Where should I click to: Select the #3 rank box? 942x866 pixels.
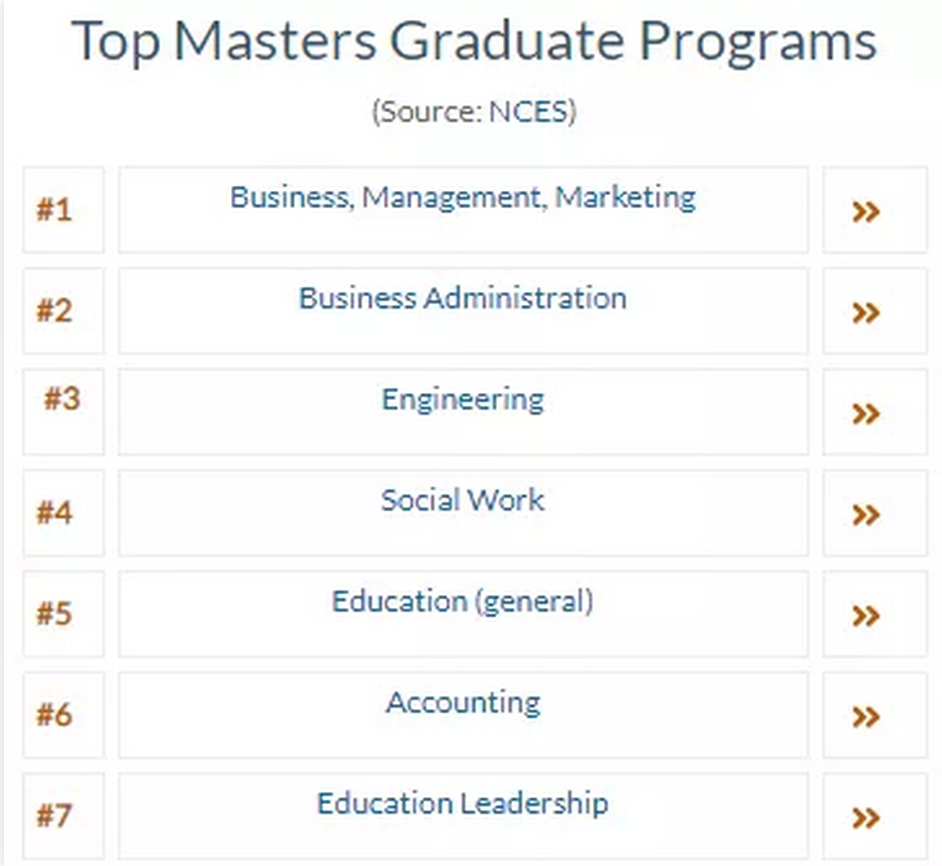[62, 399]
